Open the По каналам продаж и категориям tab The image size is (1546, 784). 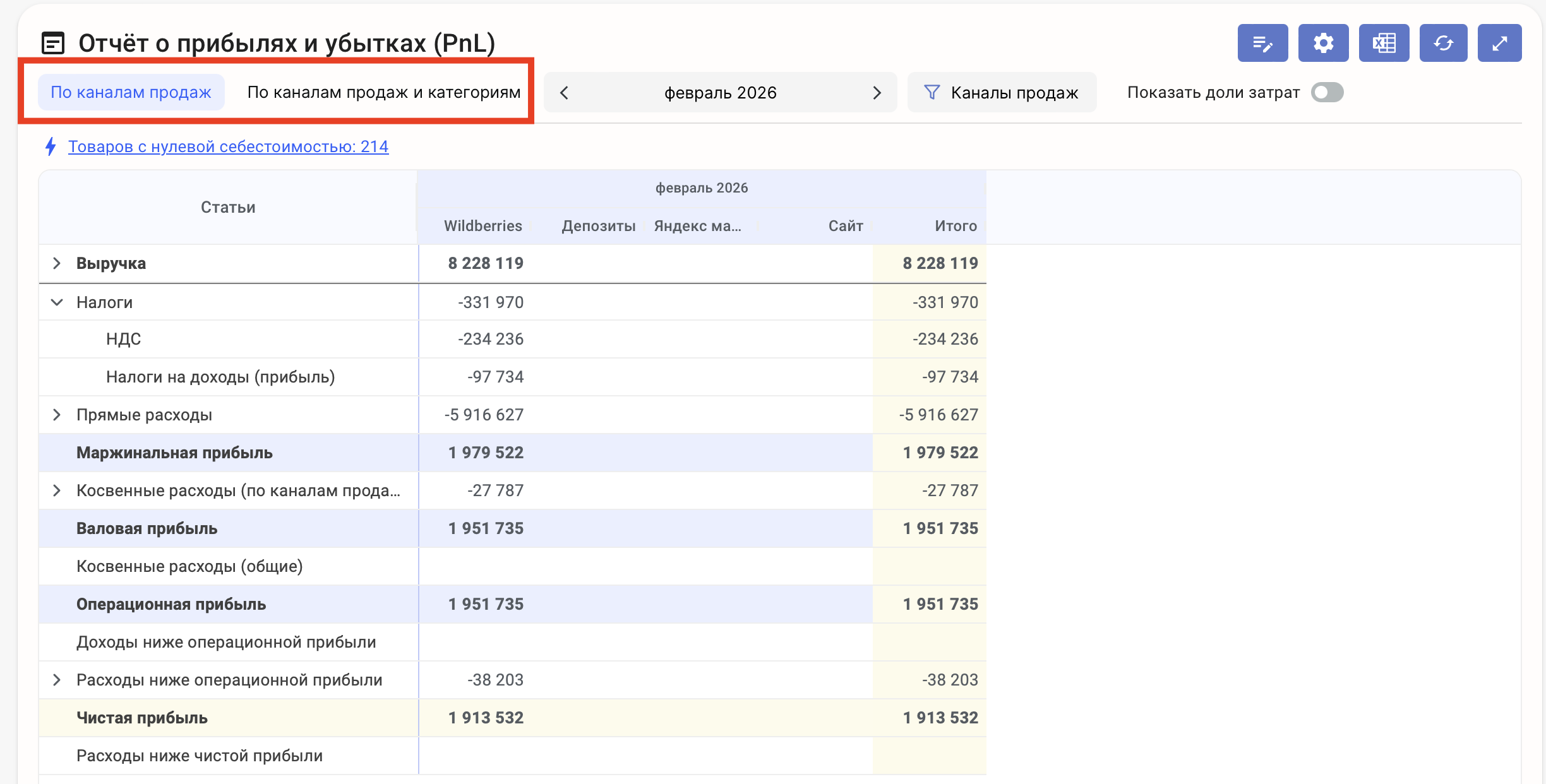383,92
